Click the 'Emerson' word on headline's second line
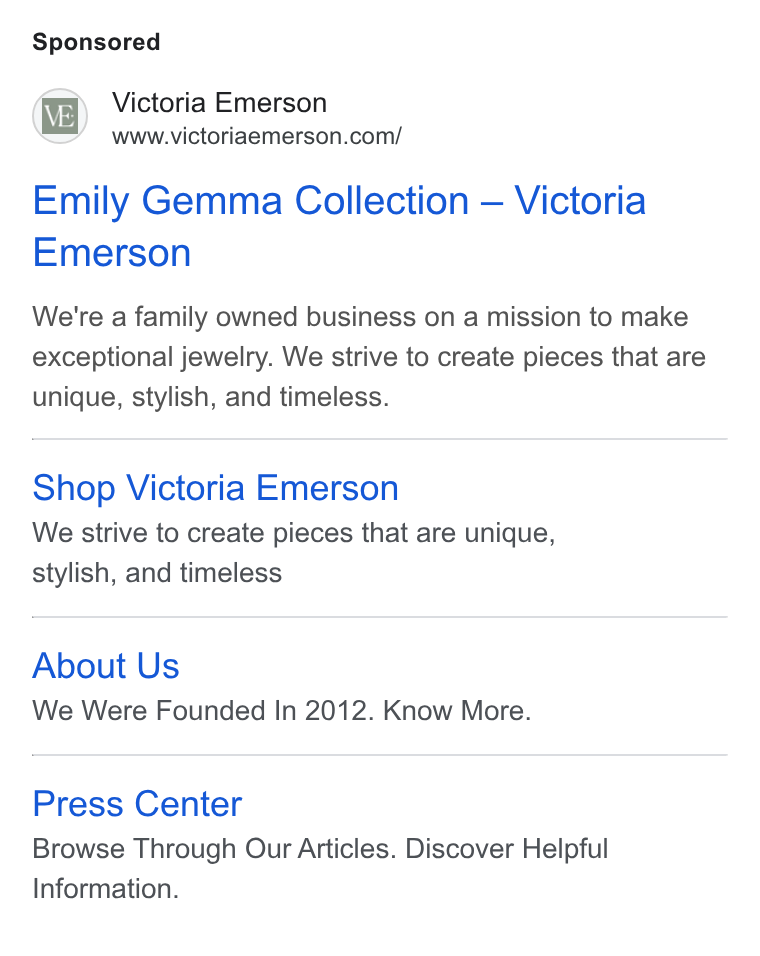Viewport: 760px width, 956px height. pyautogui.click(x=112, y=253)
